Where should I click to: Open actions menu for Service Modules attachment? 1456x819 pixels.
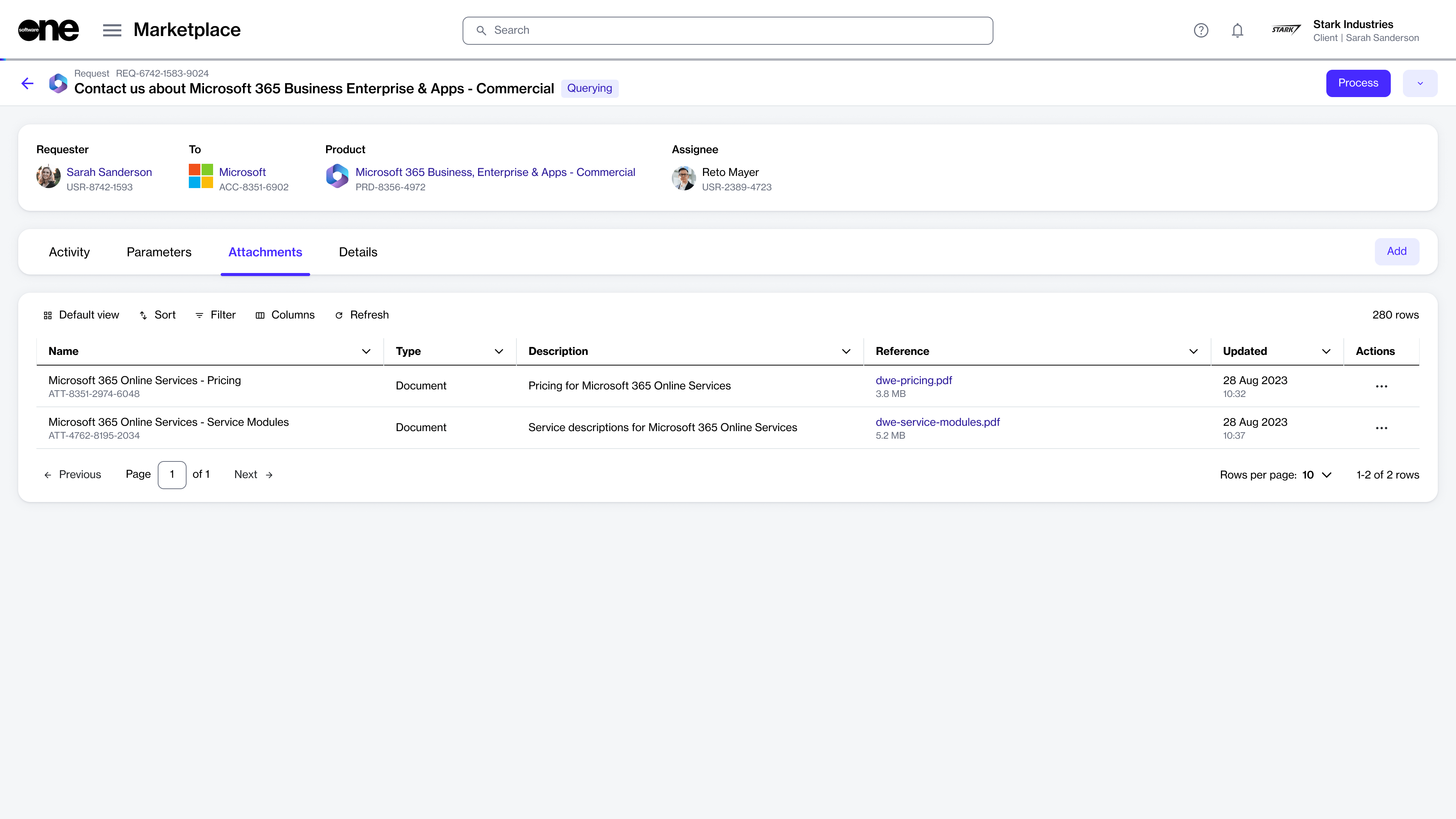[1381, 428]
